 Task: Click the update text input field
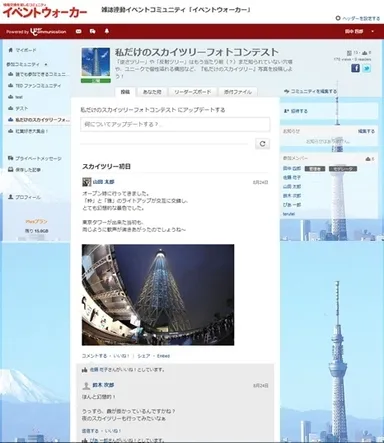[175, 124]
